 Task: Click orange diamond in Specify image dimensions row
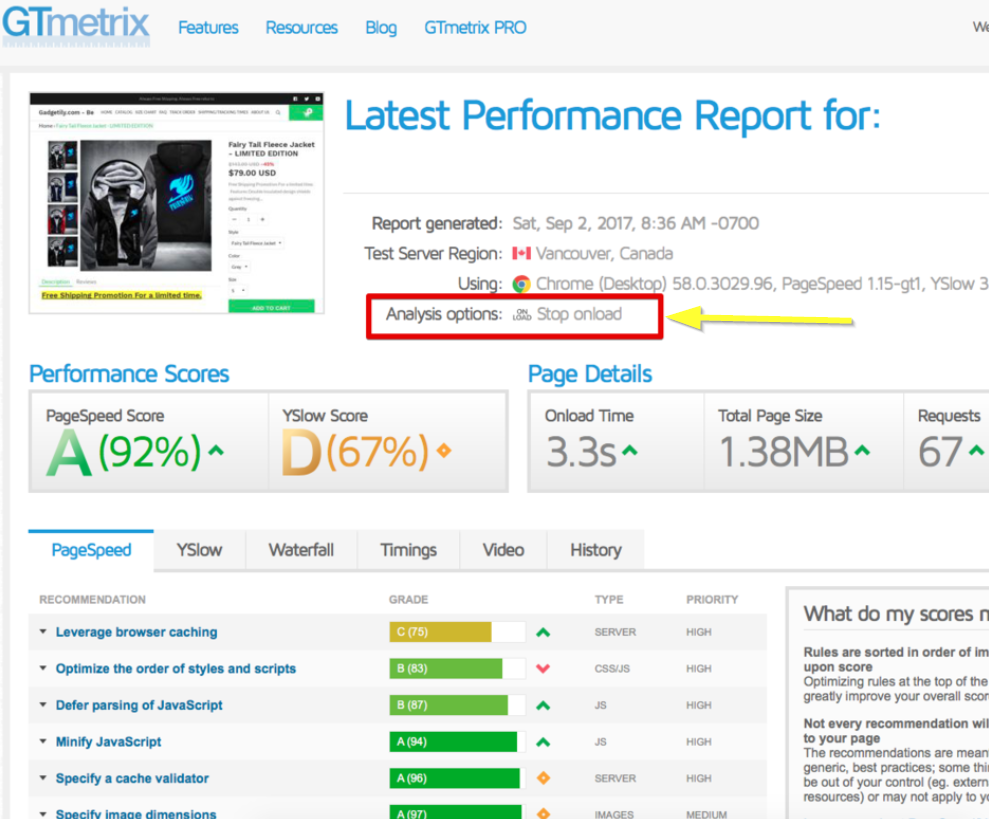point(543,813)
